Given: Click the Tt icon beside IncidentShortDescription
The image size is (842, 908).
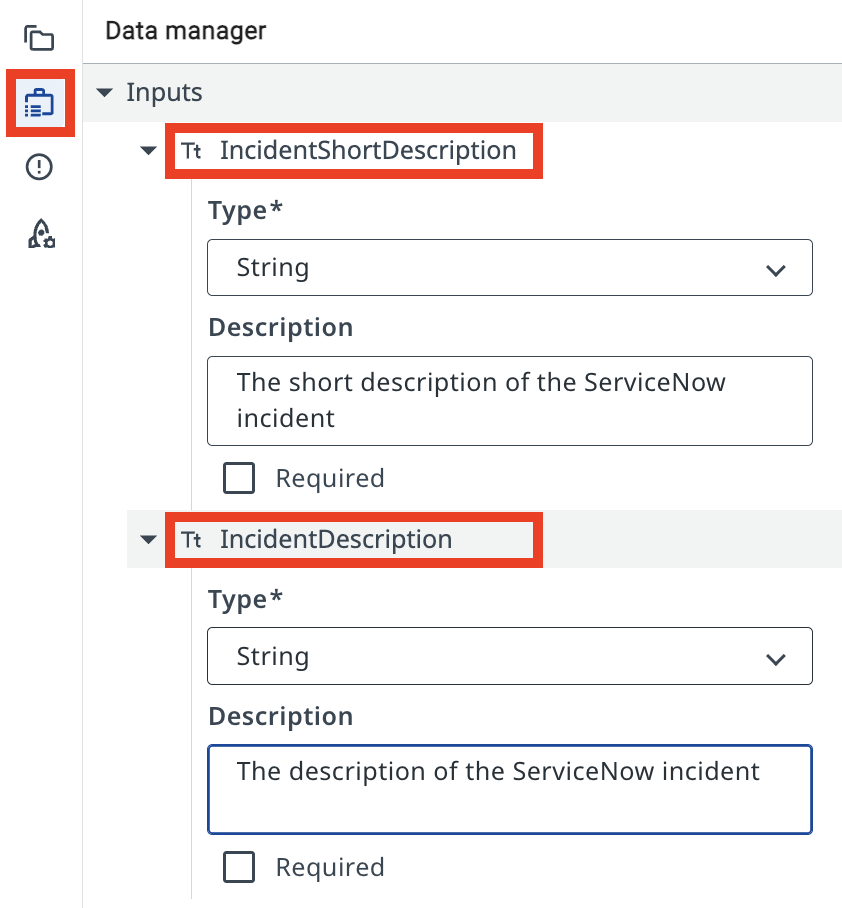Looking at the screenshot, I should point(191,151).
